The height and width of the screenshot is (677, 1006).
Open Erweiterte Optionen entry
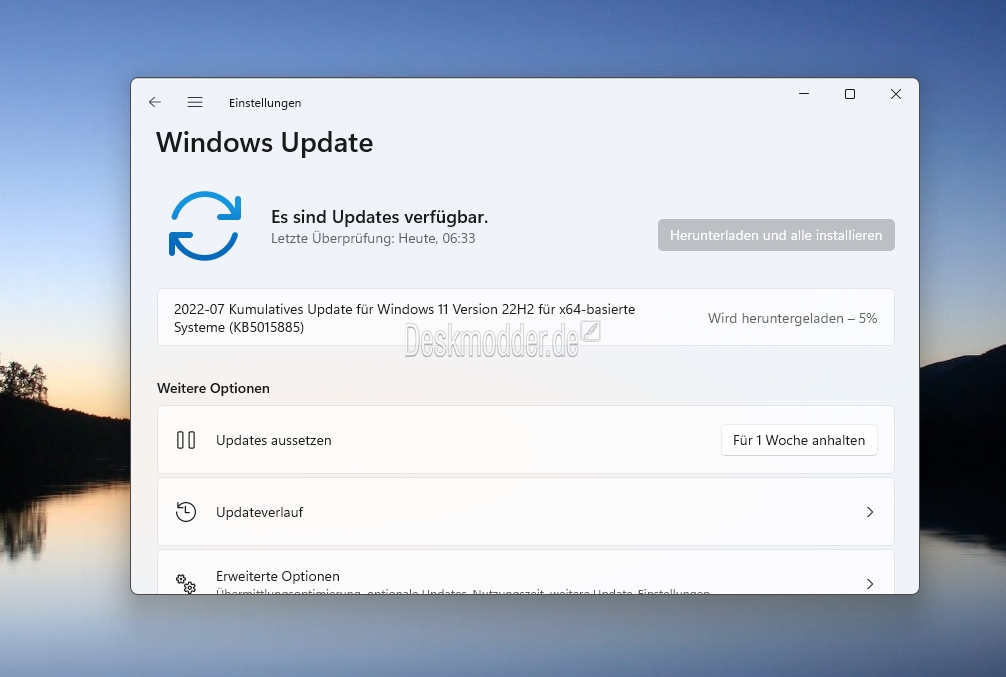[x=525, y=572]
